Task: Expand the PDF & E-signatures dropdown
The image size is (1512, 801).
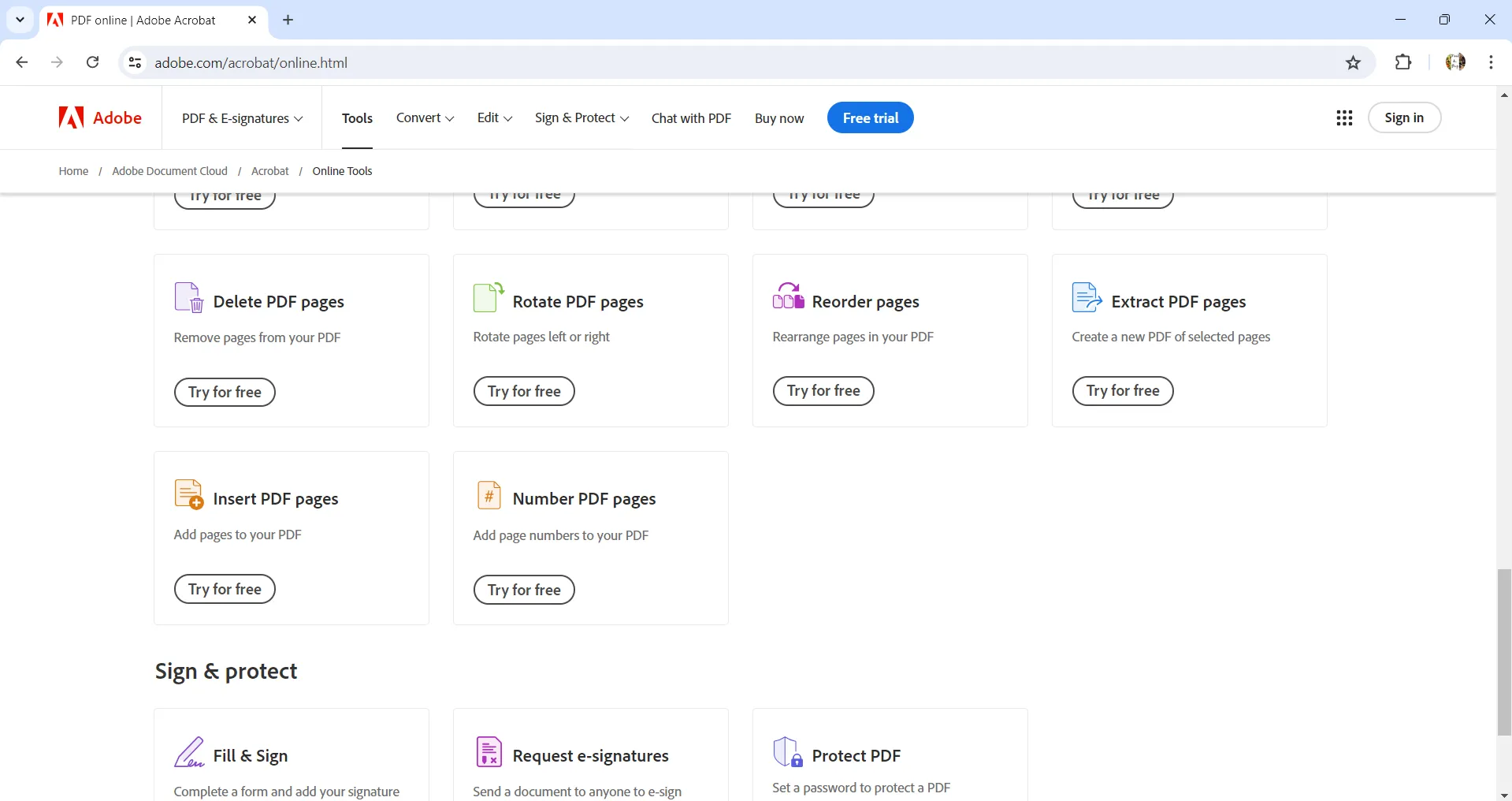Action: click(x=240, y=118)
